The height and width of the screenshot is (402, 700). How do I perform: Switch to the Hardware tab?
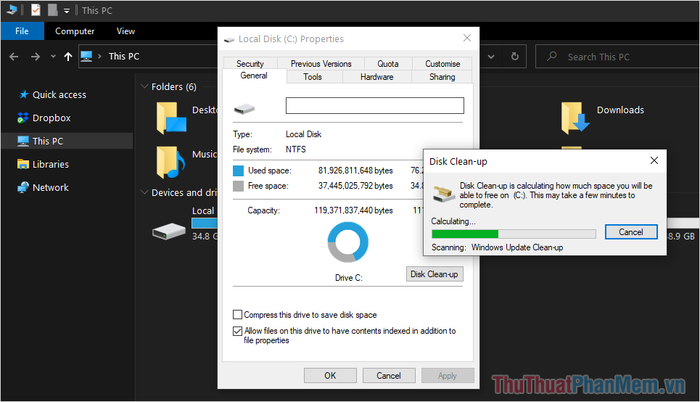377,77
